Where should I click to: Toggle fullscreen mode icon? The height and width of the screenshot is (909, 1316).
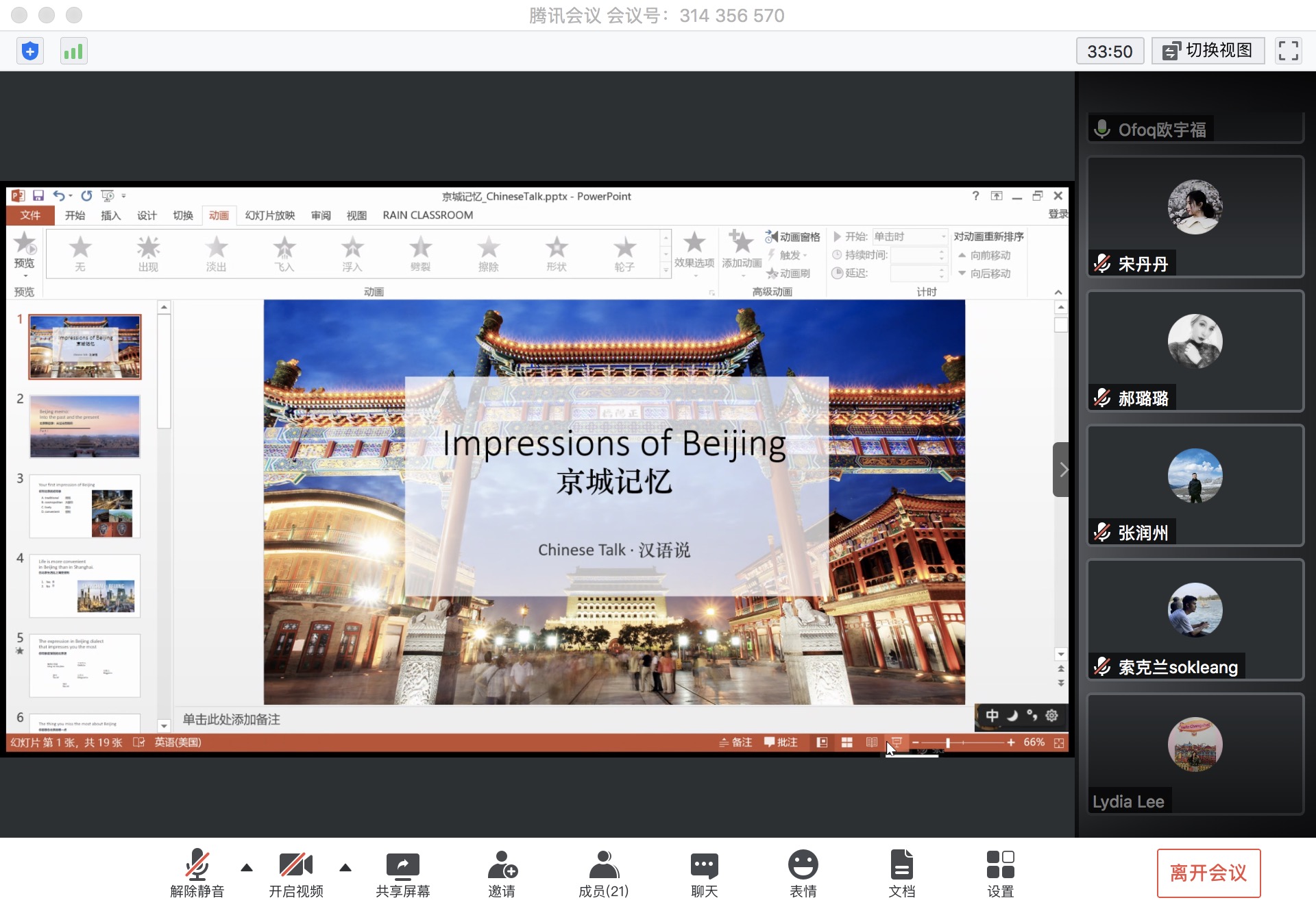(x=1288, y=51)
